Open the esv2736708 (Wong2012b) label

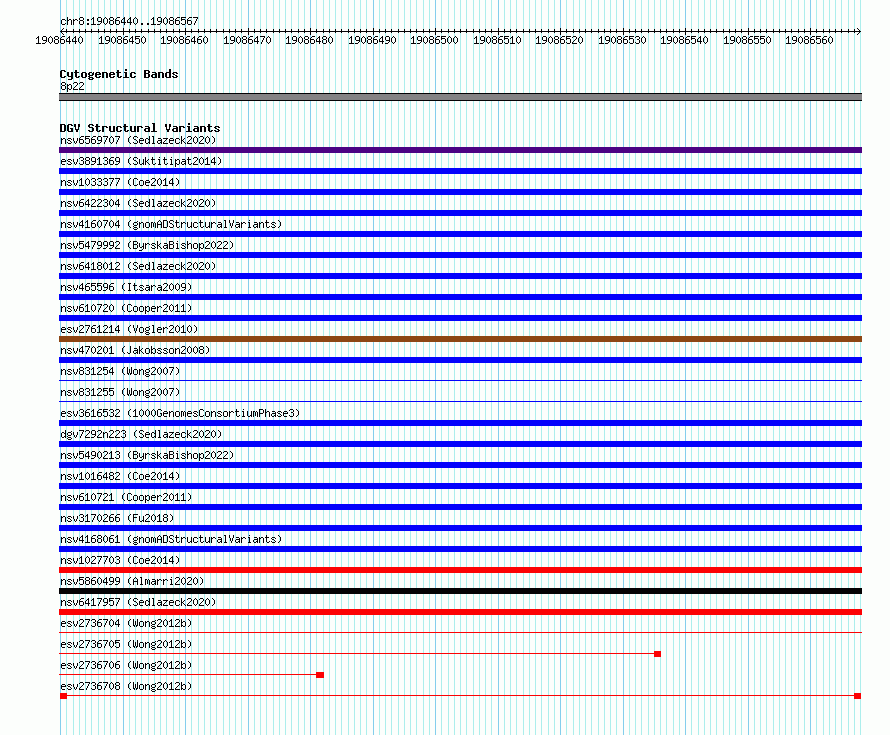click(126, 686)
